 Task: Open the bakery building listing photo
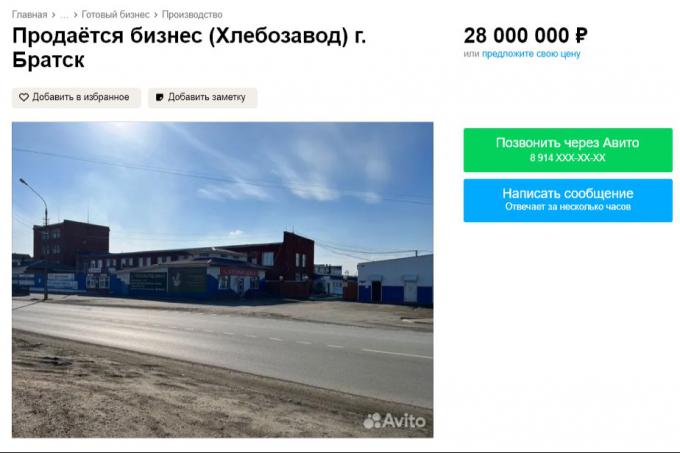(222, 280)
